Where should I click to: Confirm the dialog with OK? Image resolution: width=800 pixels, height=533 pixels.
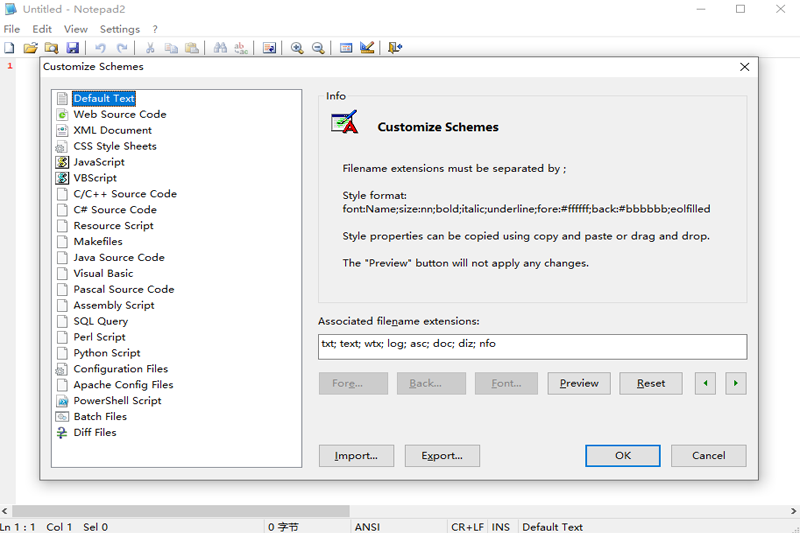point(623,455)
